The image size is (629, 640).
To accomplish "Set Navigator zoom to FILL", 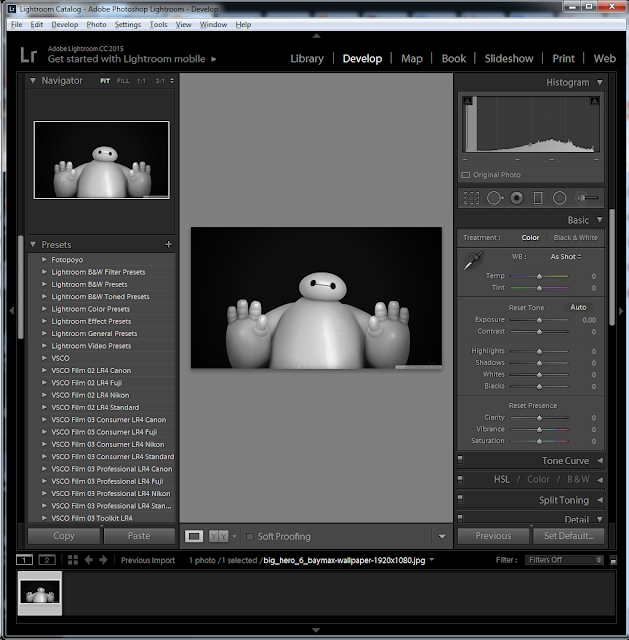I will [x=123, y=81].
